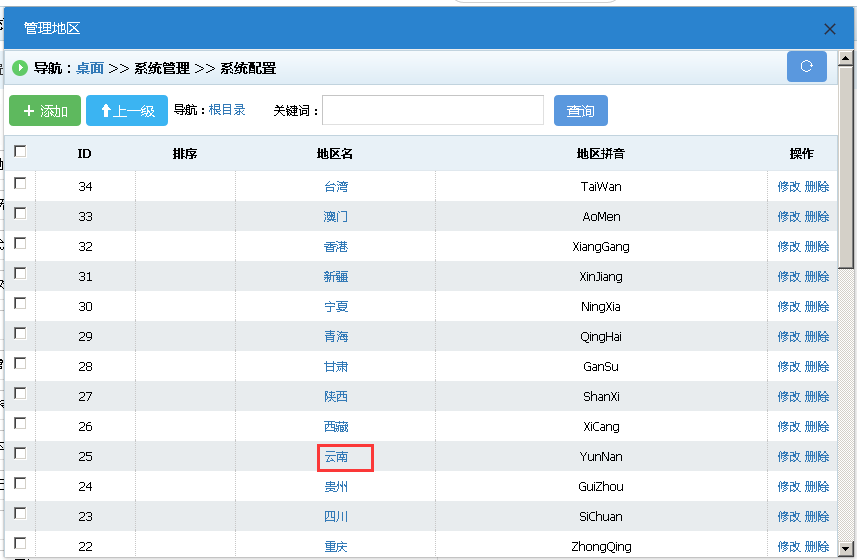Open the 云南 region link

point(336,457)
